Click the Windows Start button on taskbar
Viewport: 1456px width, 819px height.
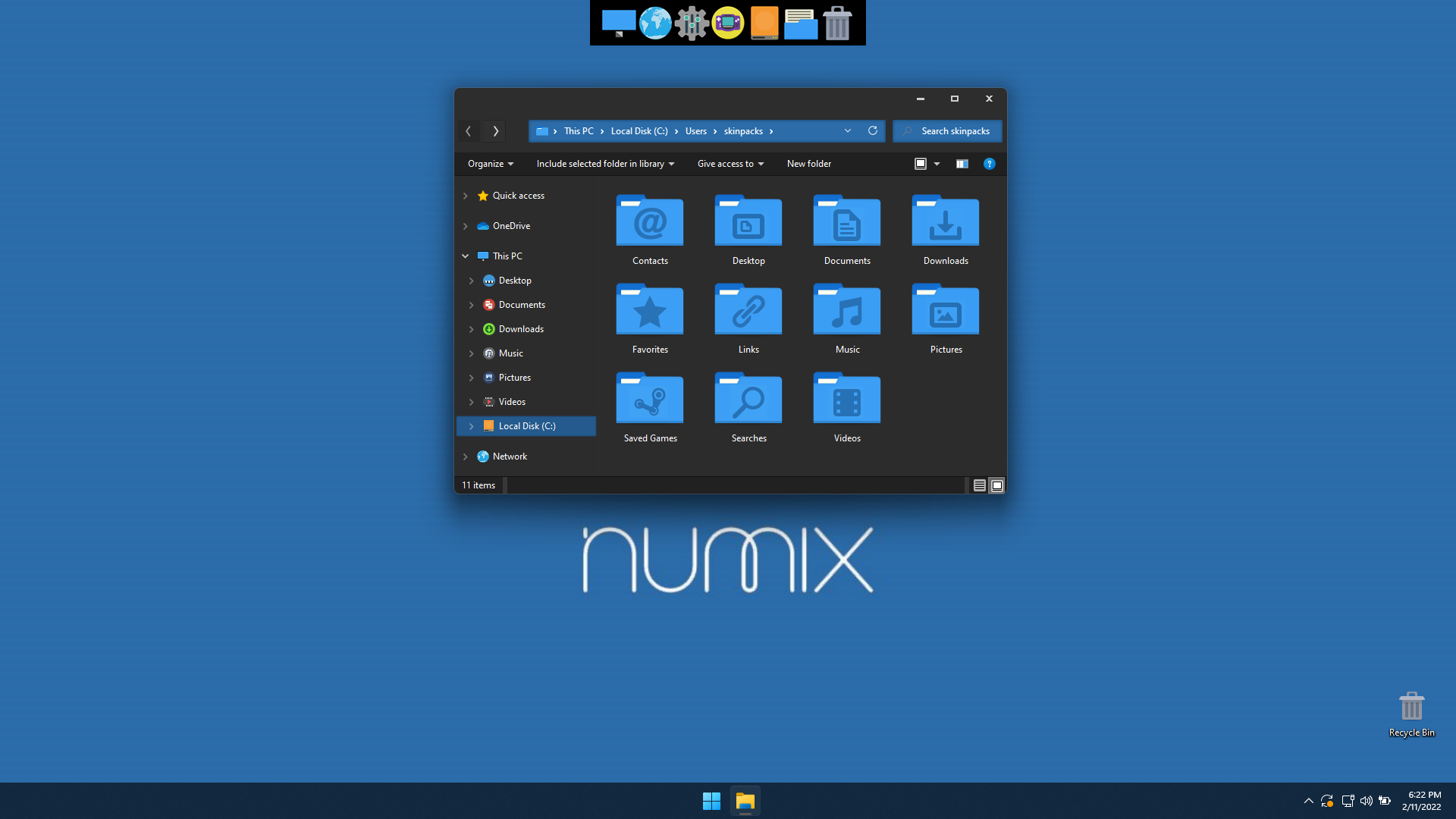(711, 801)
